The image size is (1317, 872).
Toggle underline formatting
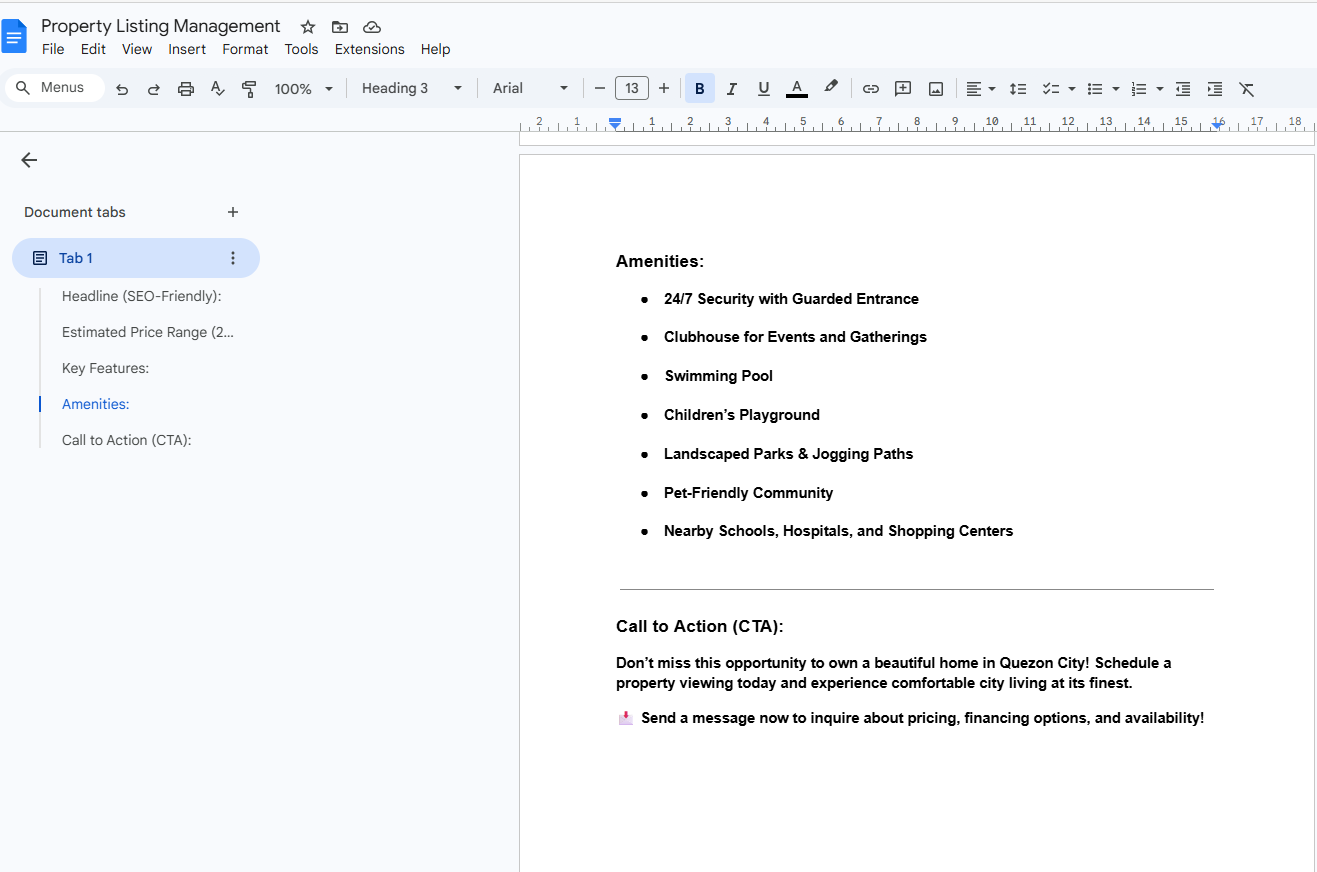point(764,89)
